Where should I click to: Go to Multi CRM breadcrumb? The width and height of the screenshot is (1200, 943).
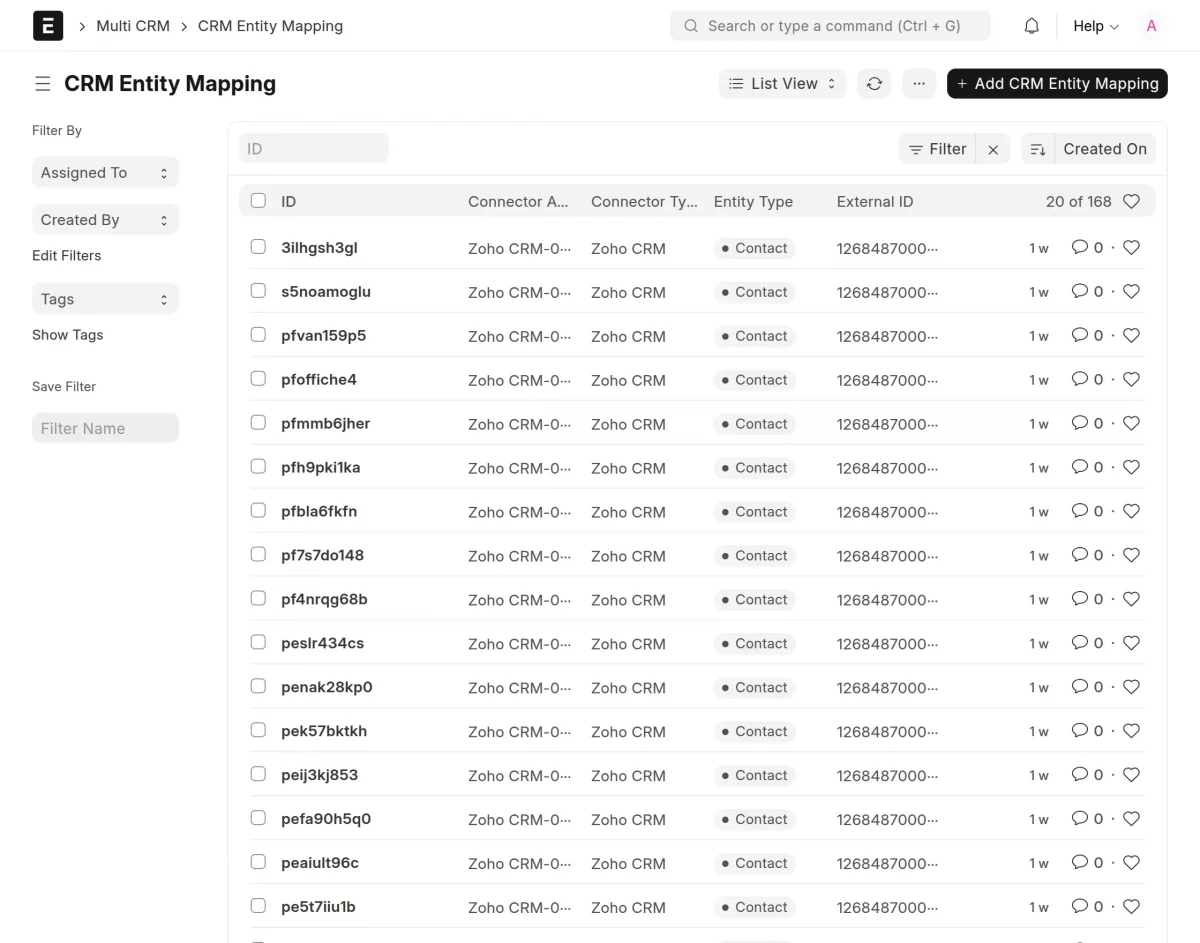pyautogui.click(x=133, y=26)
